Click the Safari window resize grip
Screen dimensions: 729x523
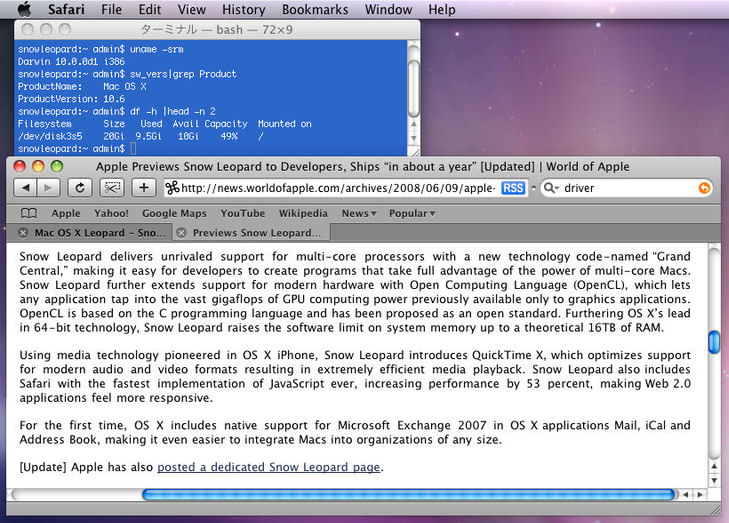pyautogui.click(x=715, y=510)
